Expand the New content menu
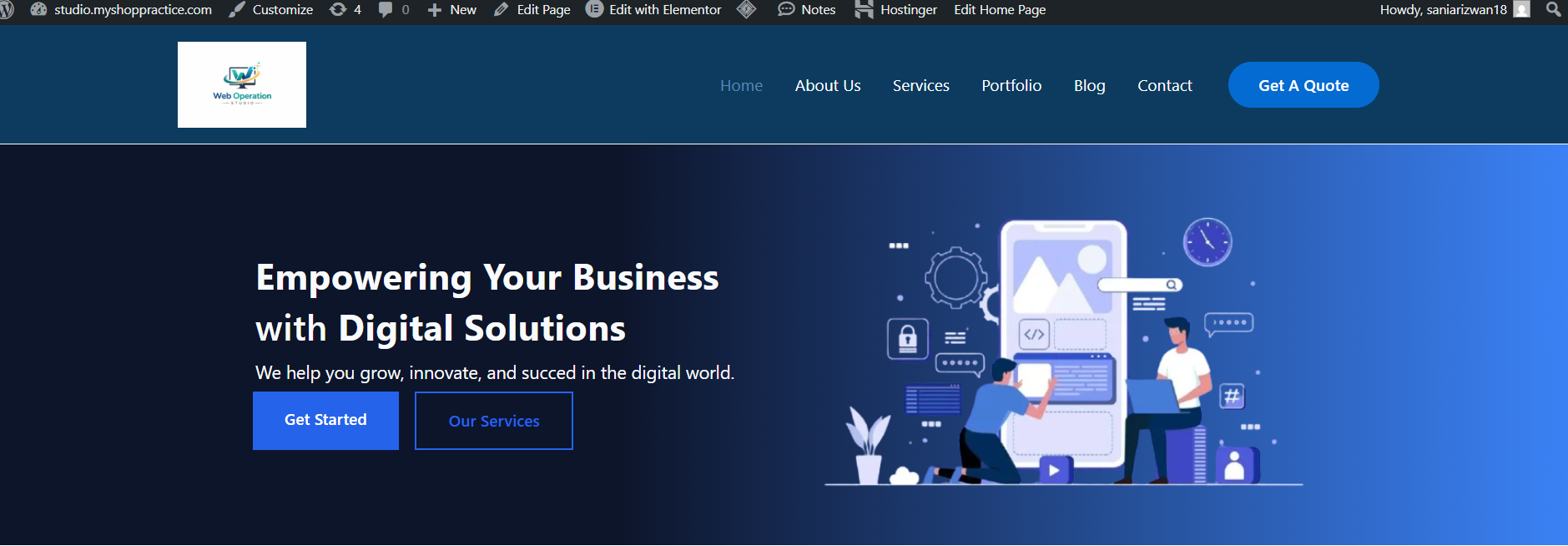This screenshot has height=546, width=1568. coord(452,10)
